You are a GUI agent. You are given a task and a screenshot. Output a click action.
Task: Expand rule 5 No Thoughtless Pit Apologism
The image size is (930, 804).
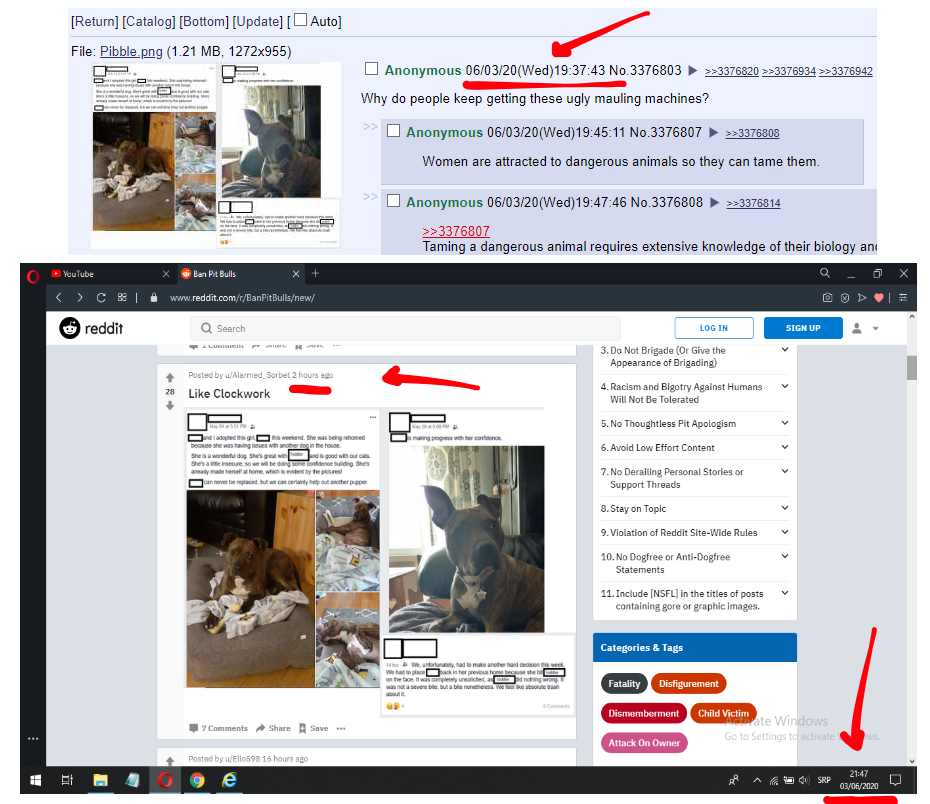(785, 423)
